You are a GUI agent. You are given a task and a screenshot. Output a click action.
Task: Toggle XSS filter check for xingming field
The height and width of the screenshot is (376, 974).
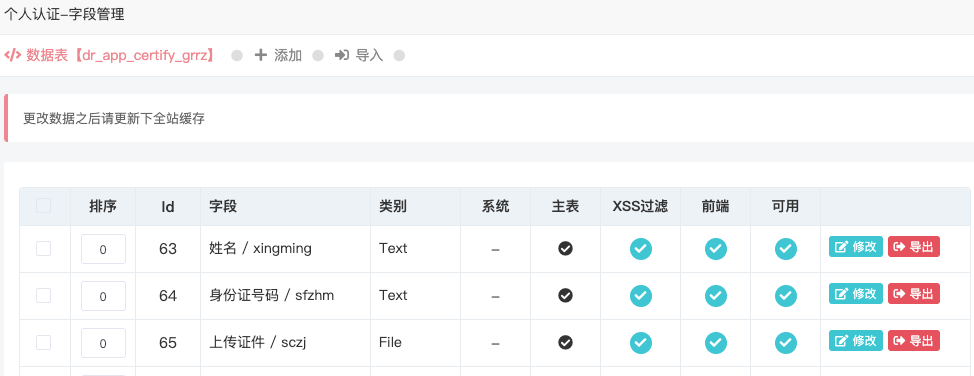coord(641,249)
